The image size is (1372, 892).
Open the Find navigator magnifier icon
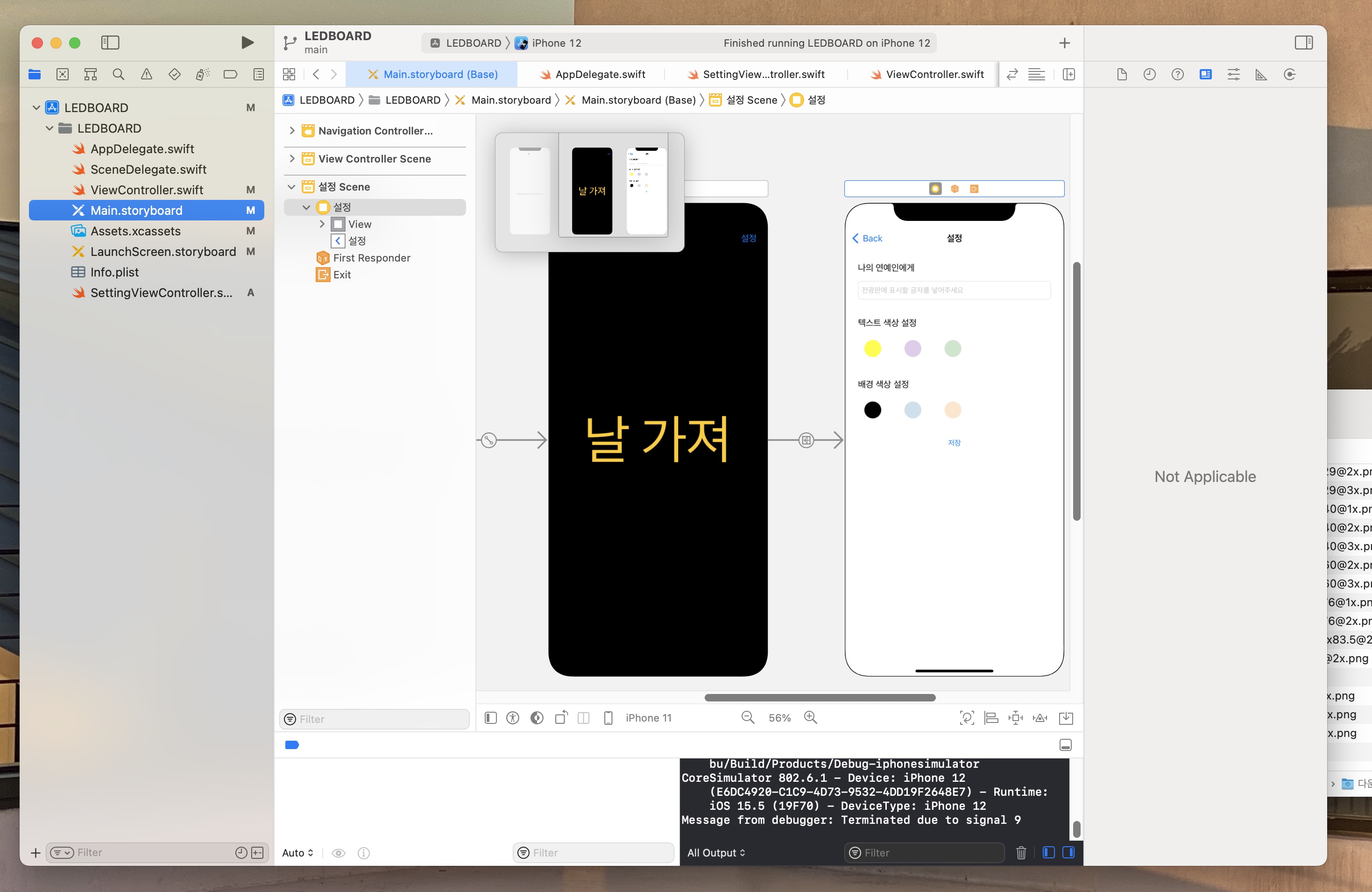pyautogui.click(x=119, y=74)
